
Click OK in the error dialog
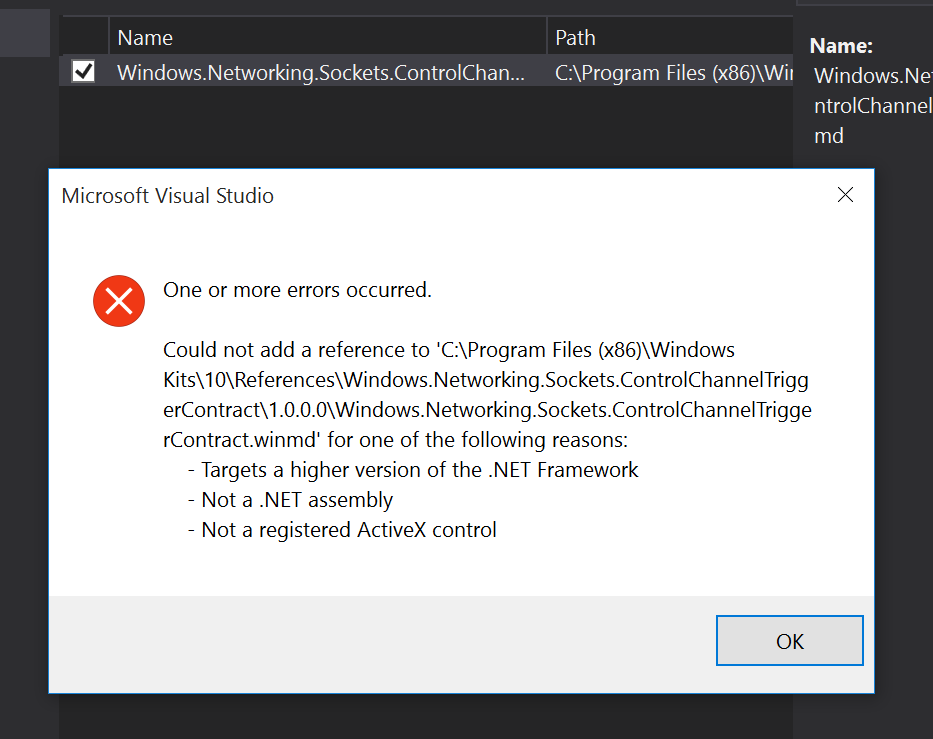coord(790,640)
